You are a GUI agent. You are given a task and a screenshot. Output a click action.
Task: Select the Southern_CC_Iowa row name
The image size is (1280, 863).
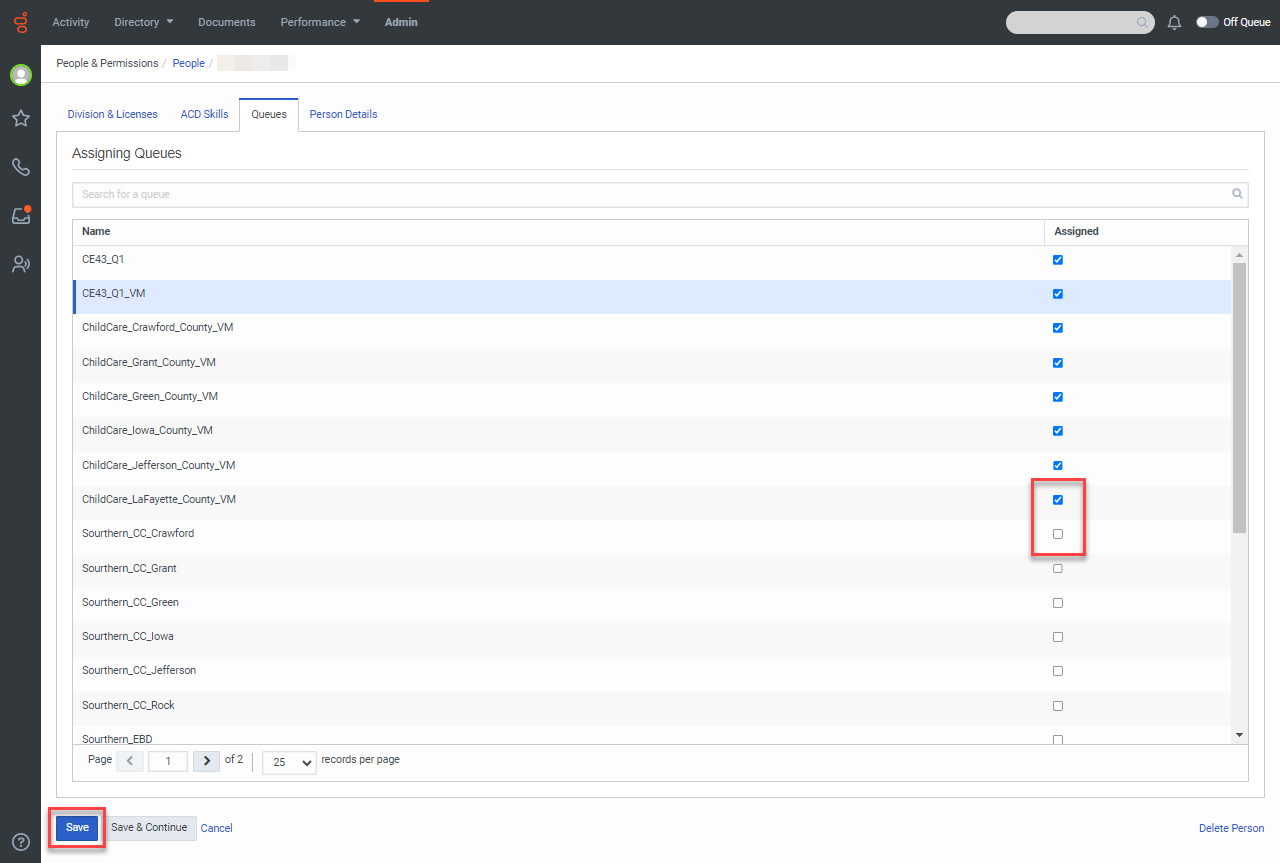(x=128, y=636)
